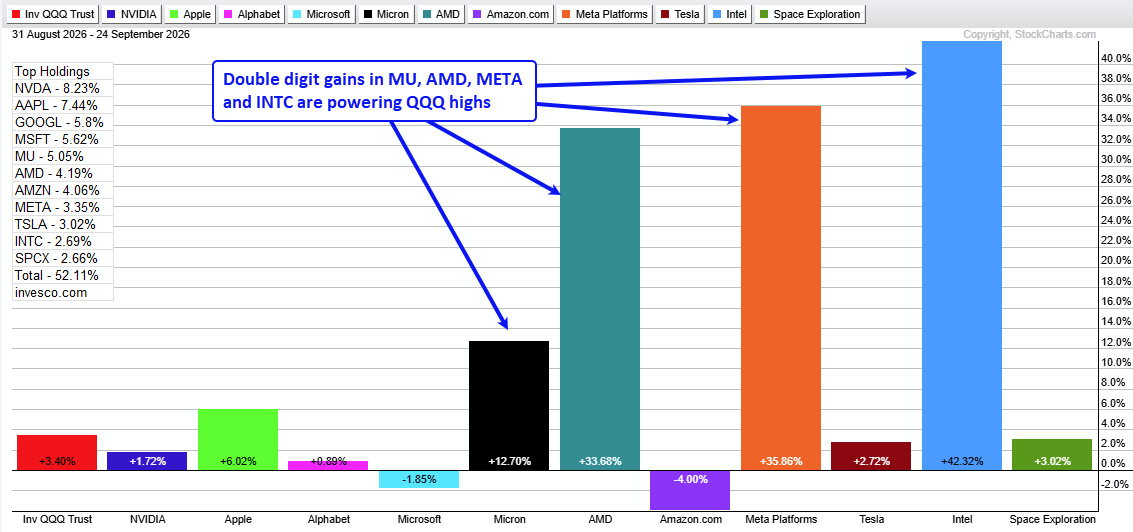Screen dimensions: 1133x532
Task: Click the AMZN - 4.06% holdings row
Action: [63, 190]
